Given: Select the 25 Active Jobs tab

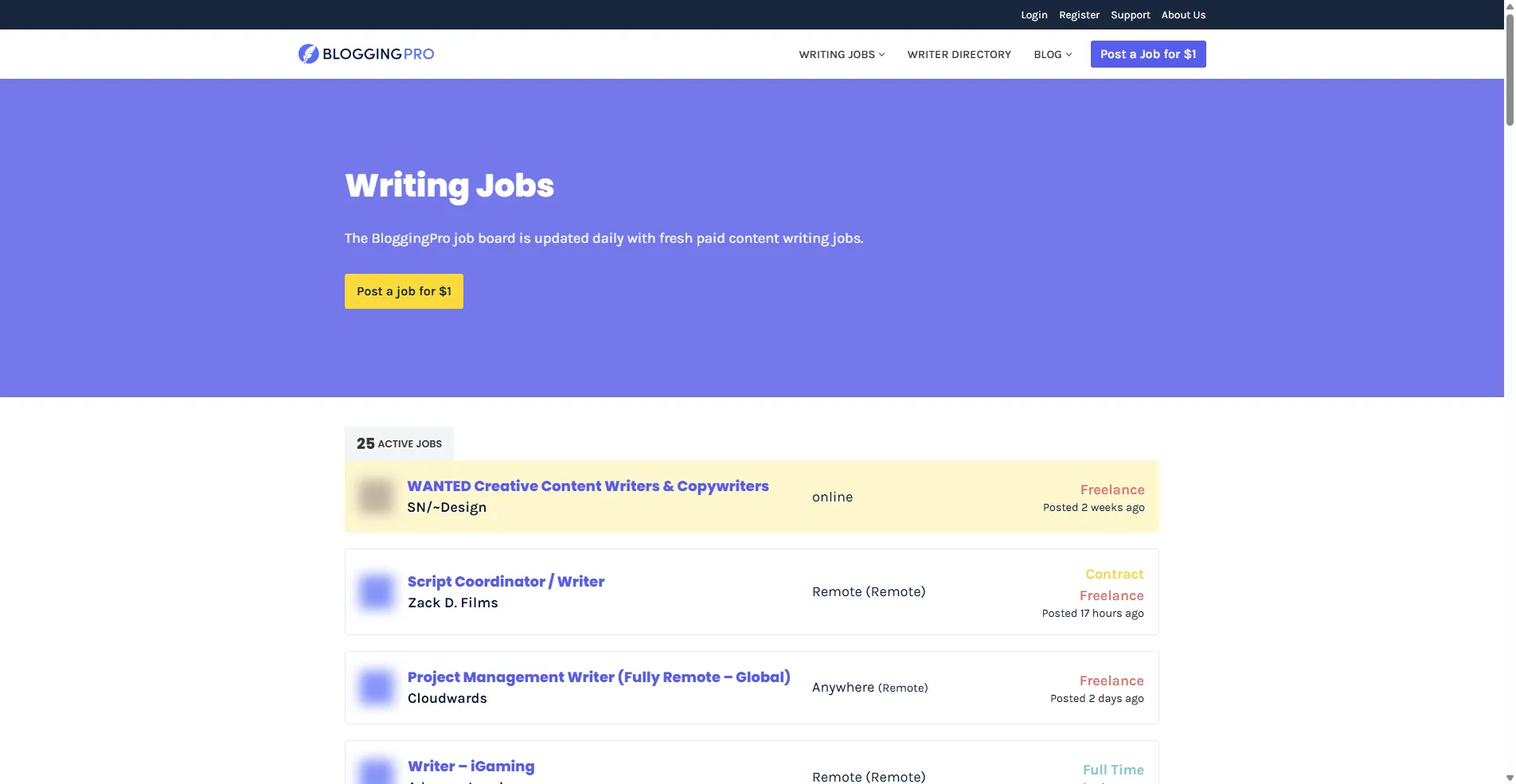Looking at the screenshot, I should tap(399, 443).
